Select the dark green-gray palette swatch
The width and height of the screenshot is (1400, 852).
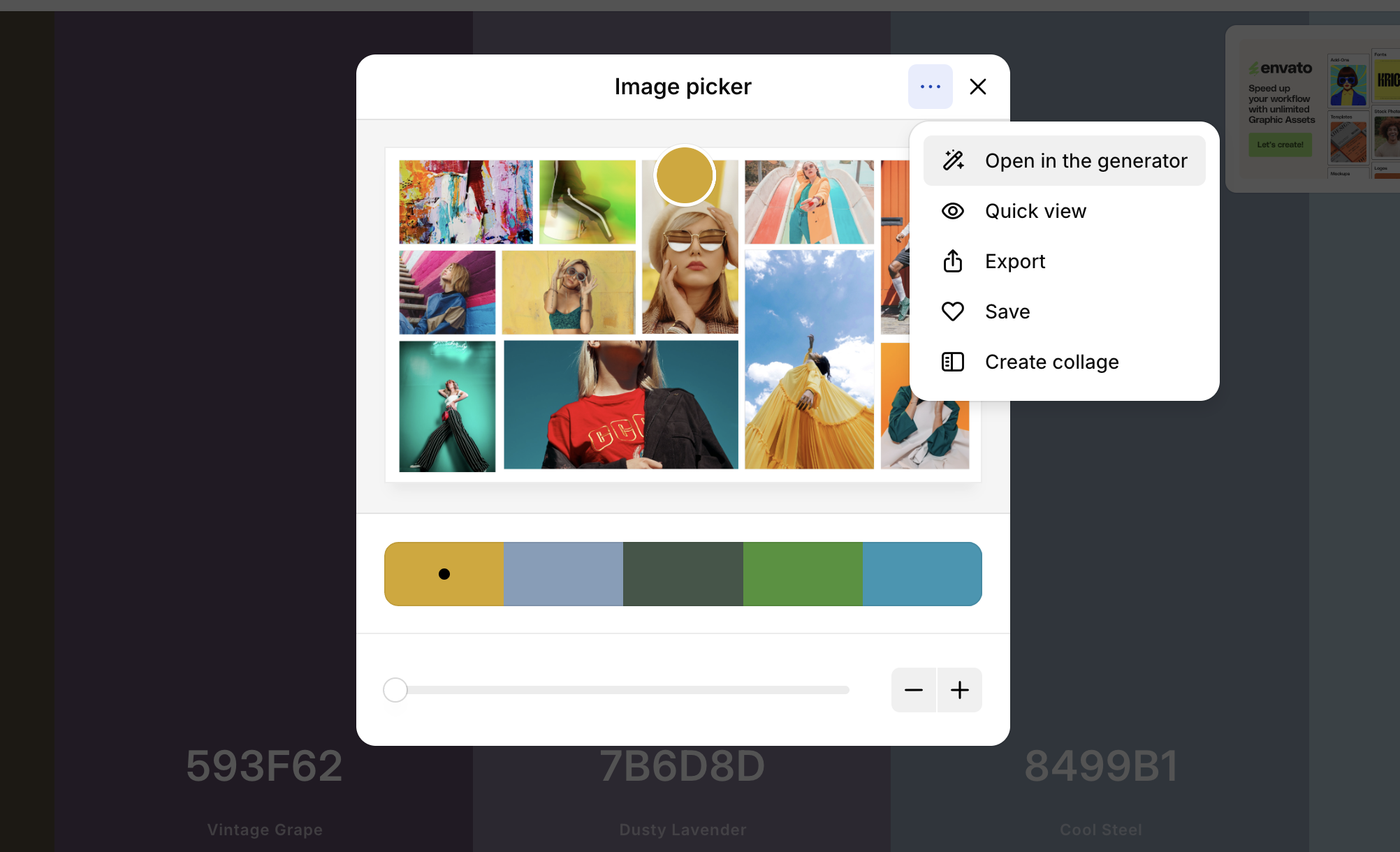coord(683,574)
